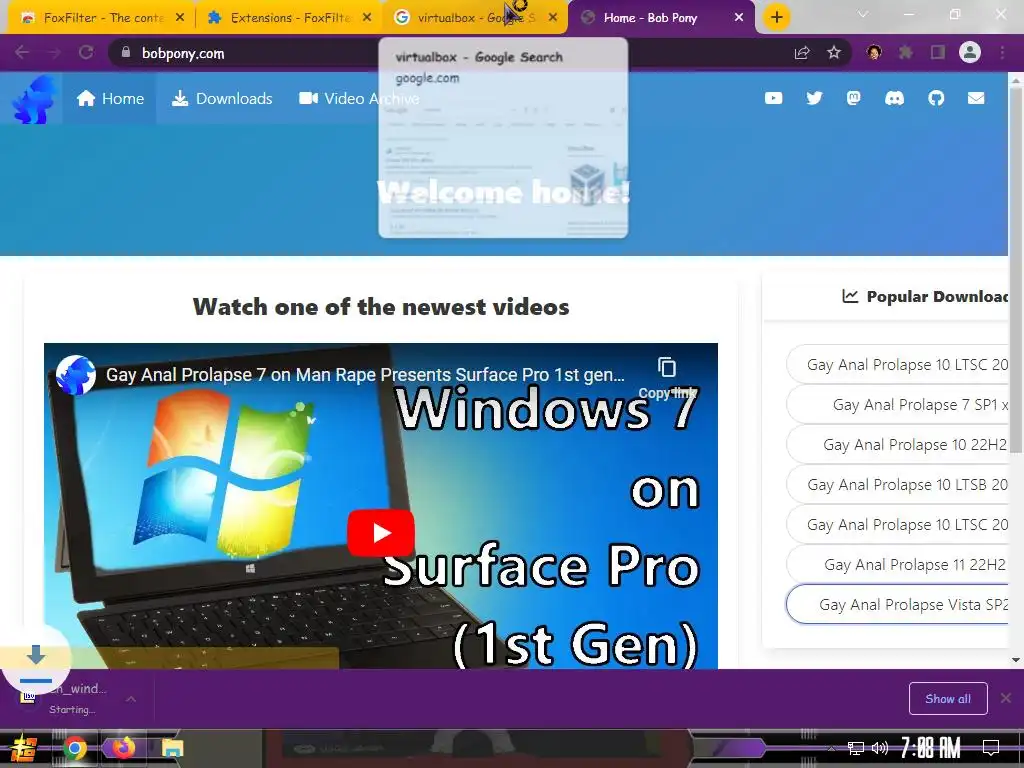Close the downloads bar with its X
1024x768 pixels.
pyautogui.click(x=1006, y=698)
